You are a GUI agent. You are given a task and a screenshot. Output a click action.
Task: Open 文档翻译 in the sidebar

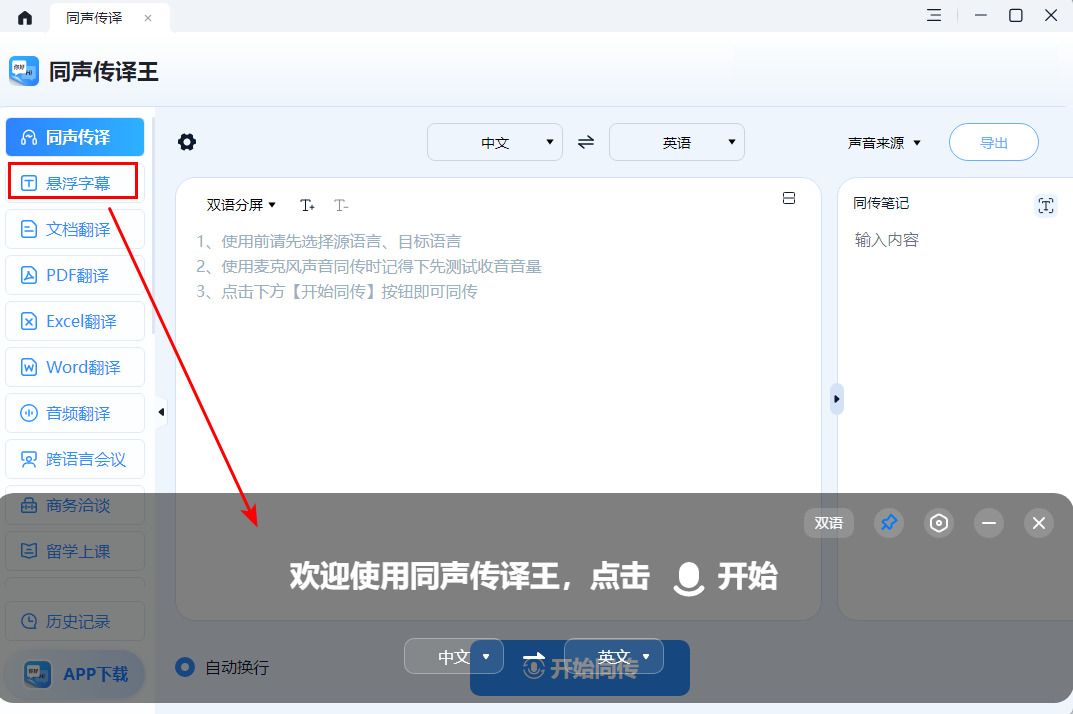coord(75,229)
